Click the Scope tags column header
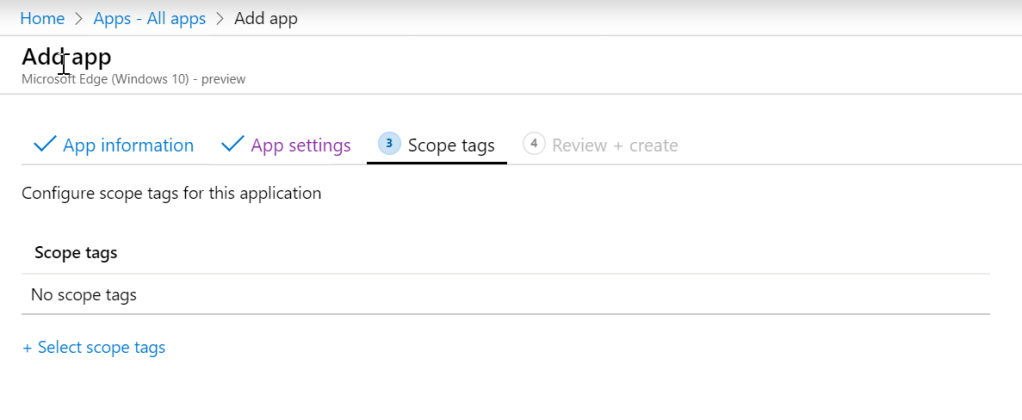 (76, 253)
